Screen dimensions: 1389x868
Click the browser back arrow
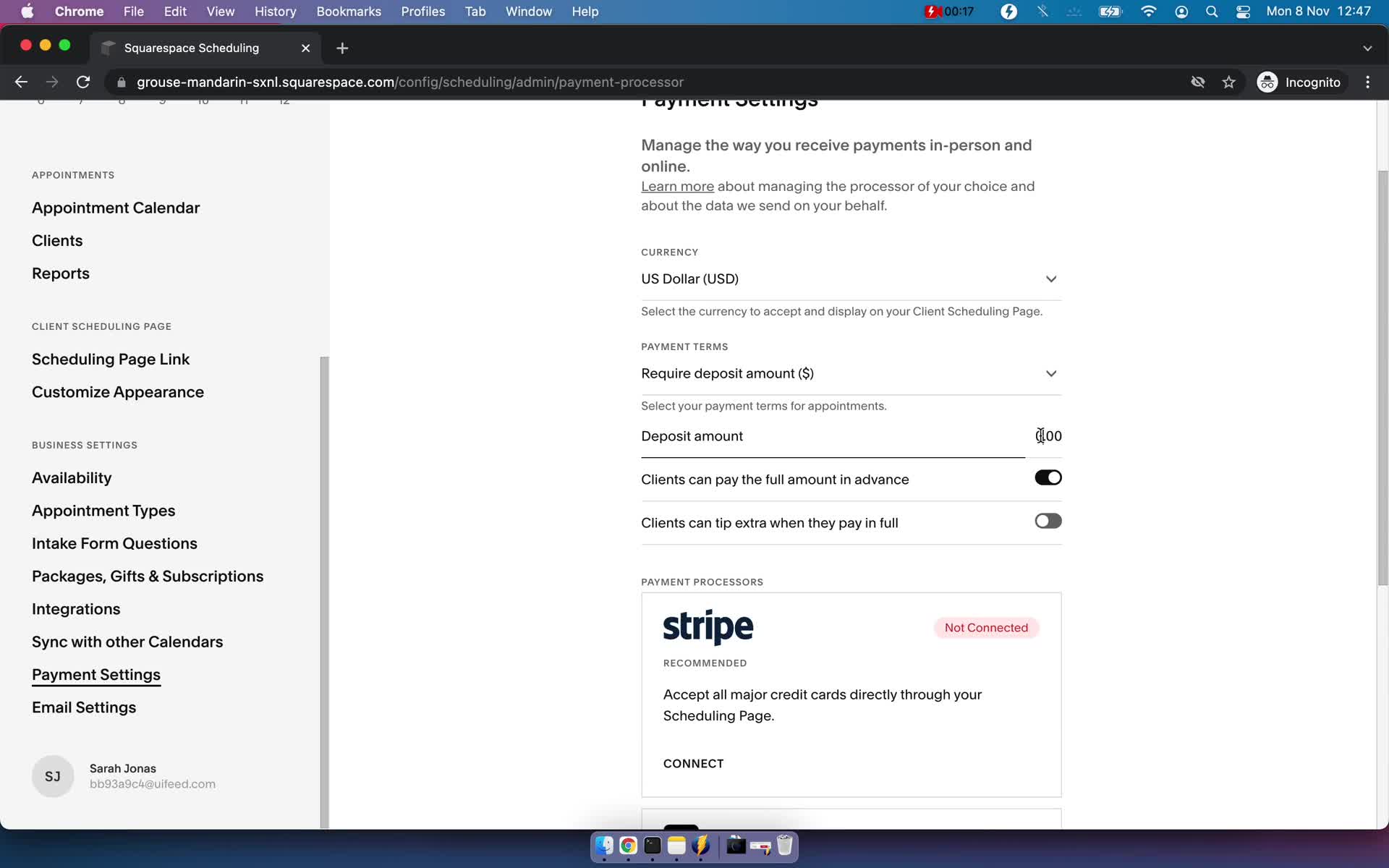click(x=21, y=82)
